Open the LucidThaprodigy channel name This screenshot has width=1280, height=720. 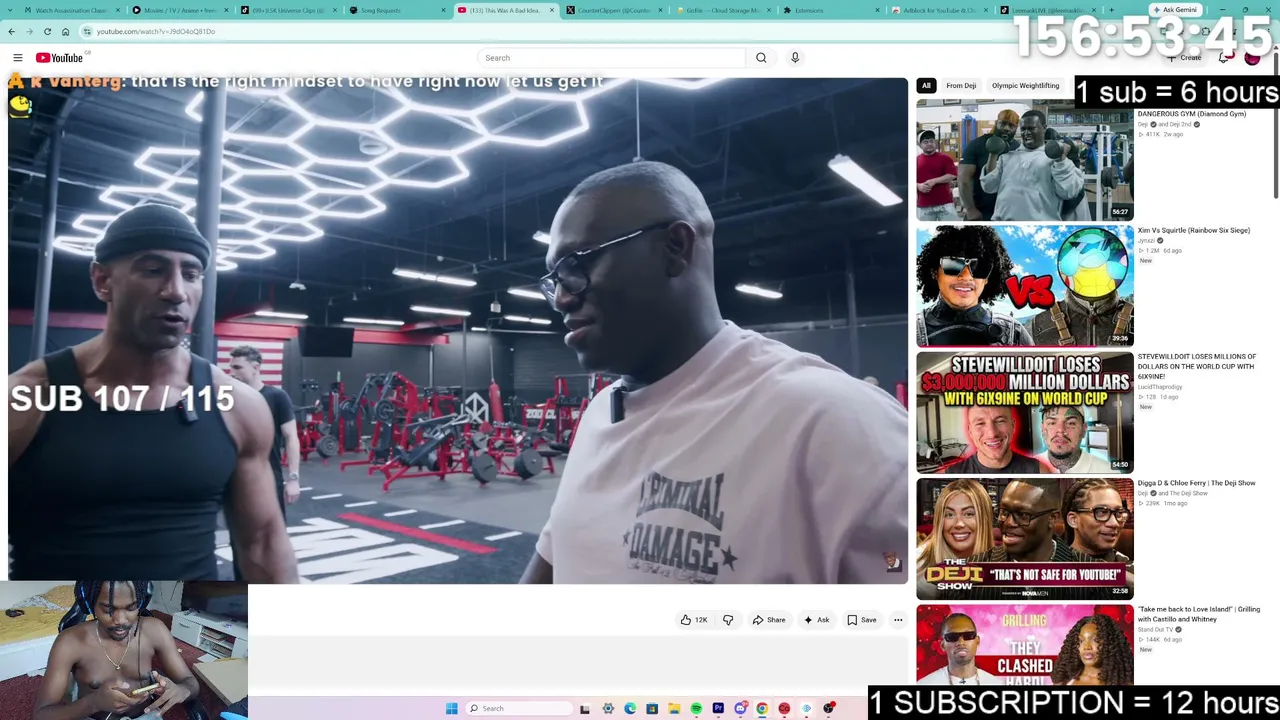click(x=1160, y=387)
